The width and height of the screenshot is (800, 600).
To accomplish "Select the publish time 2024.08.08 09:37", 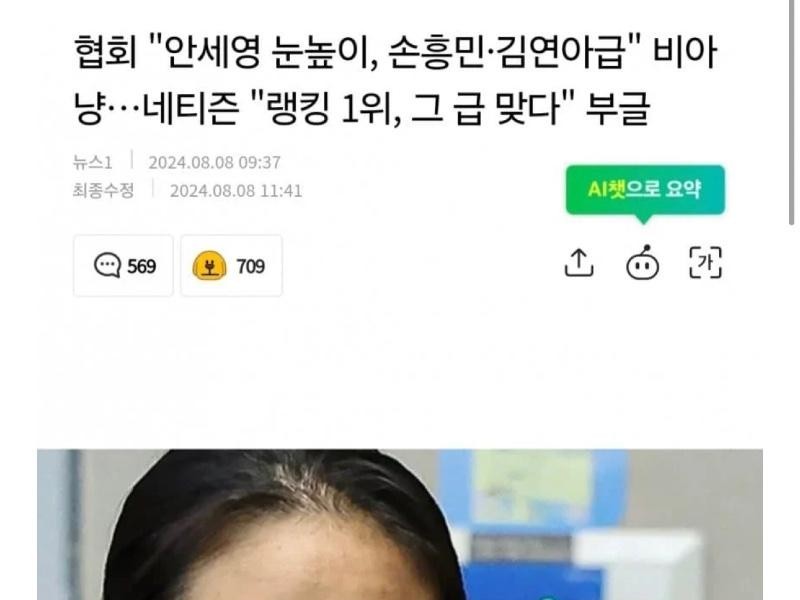I will [x=214, y=162].
